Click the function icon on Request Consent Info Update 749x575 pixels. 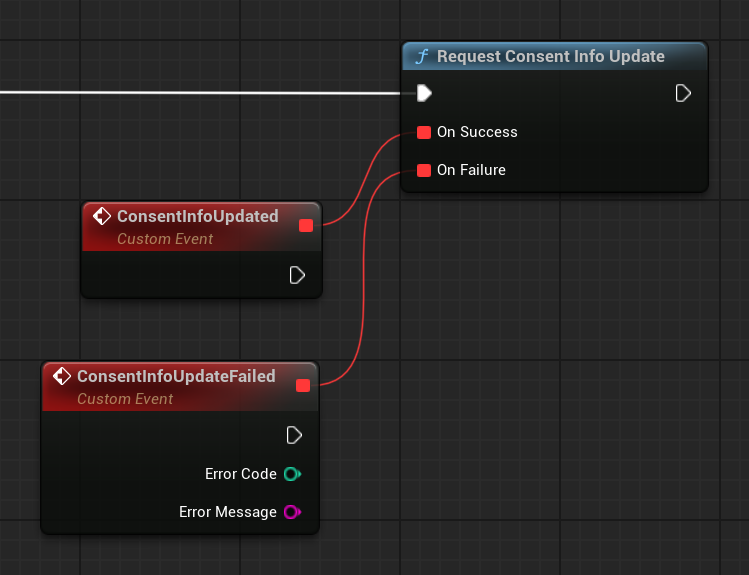[422, 57]
